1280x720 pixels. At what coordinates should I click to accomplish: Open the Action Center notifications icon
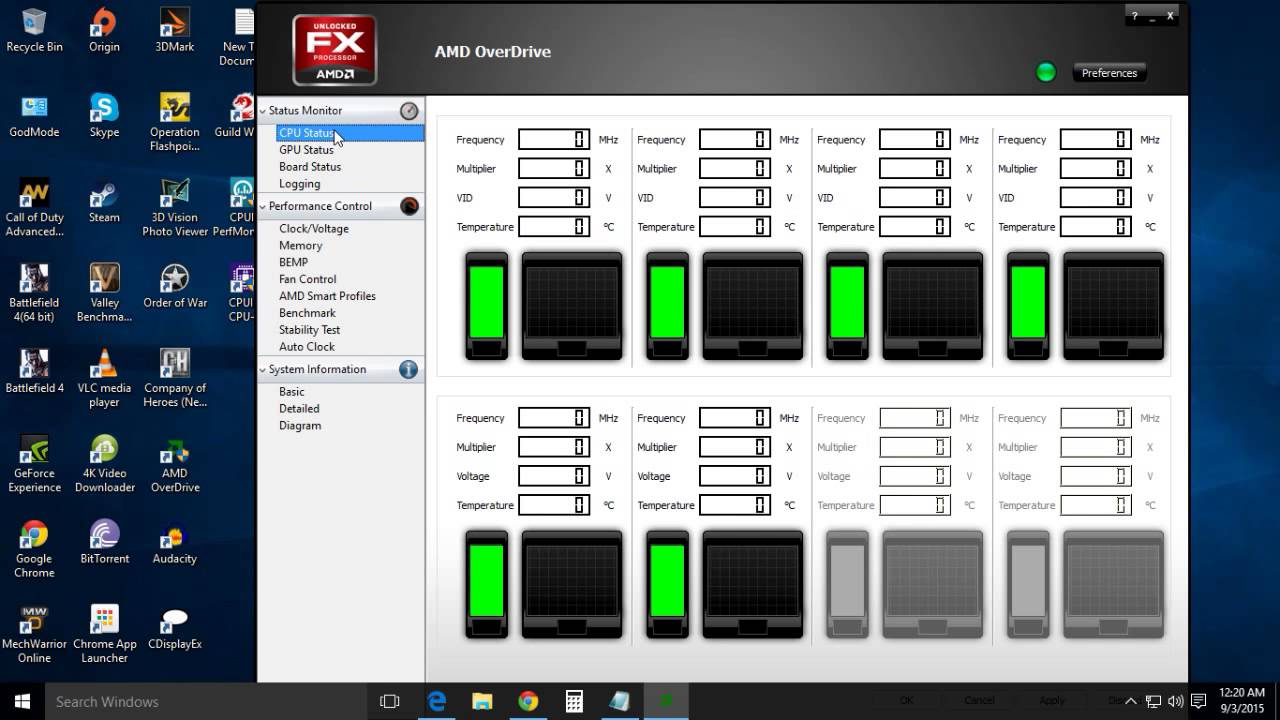tap(1198, 701)
